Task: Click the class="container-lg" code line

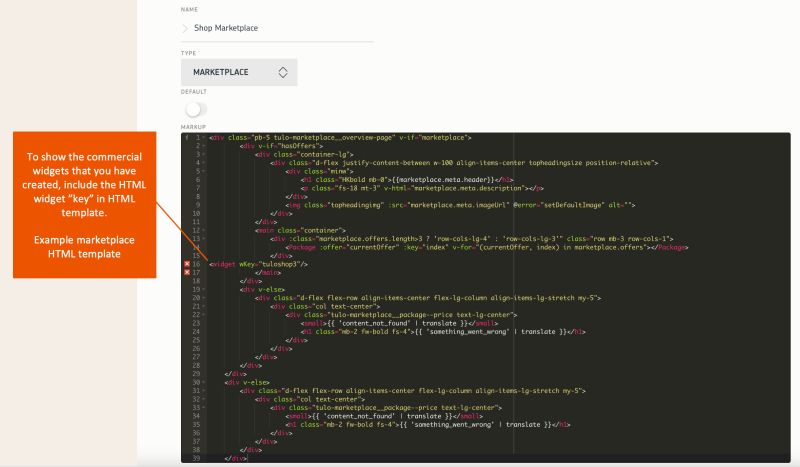Action: (304, 155)
